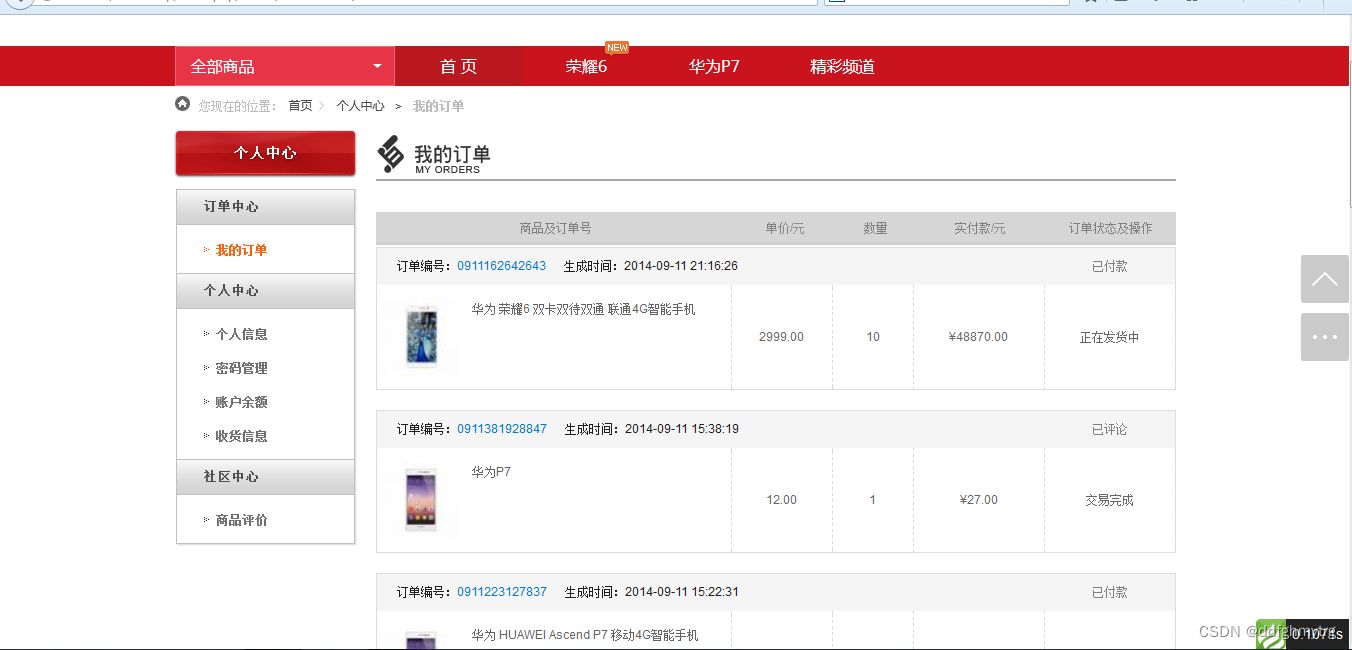The width and height of the screenshot is (1352, 650).
Task: Select 密码管理 from the sidebar
Action: pos(240,367)
